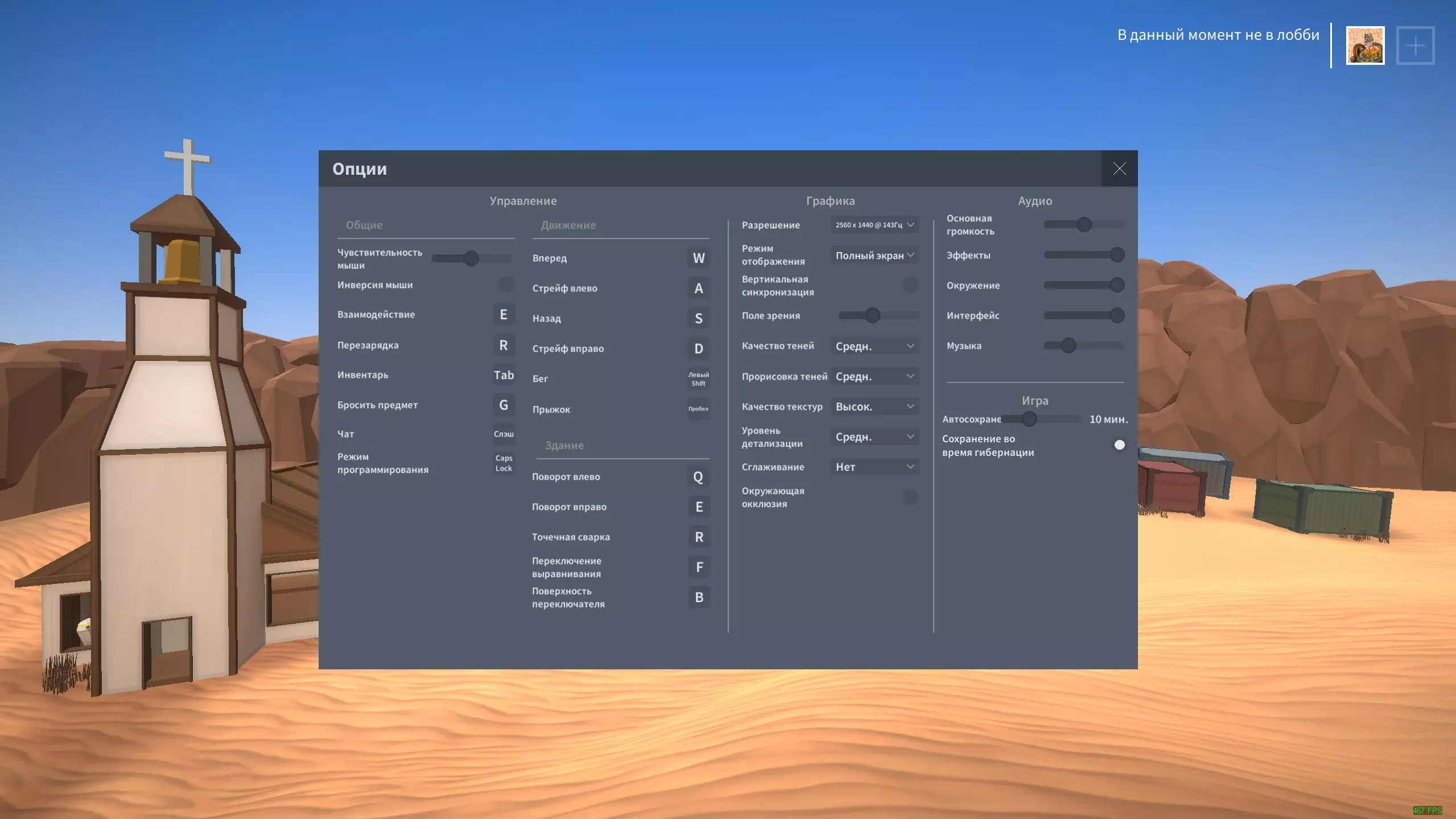The image size is (1456, 819).
Task: Toggle Инверсия мыши switch
Action: click(505, 284)
